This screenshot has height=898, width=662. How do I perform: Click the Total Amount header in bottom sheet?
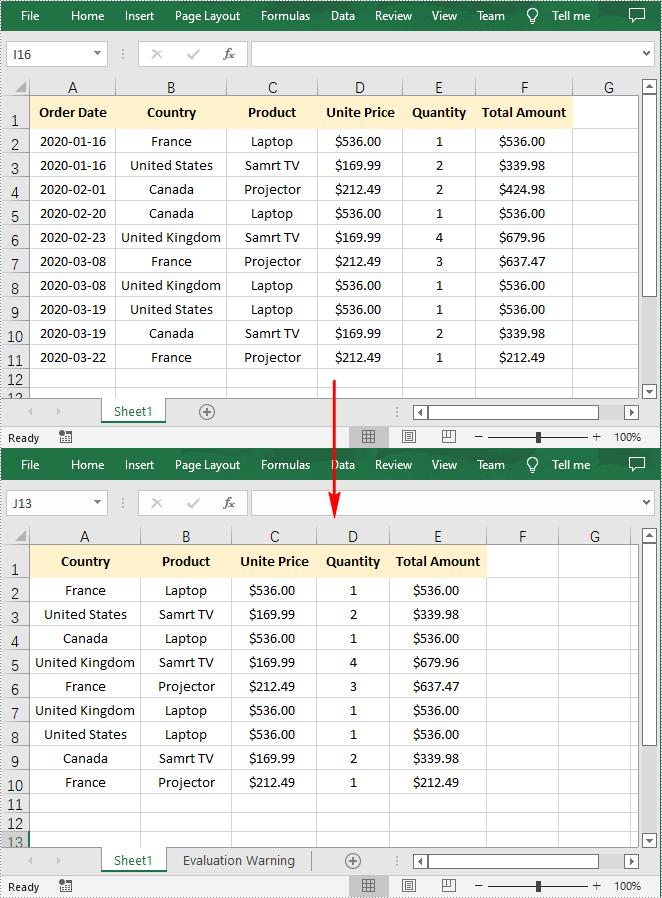coord(438,561)
